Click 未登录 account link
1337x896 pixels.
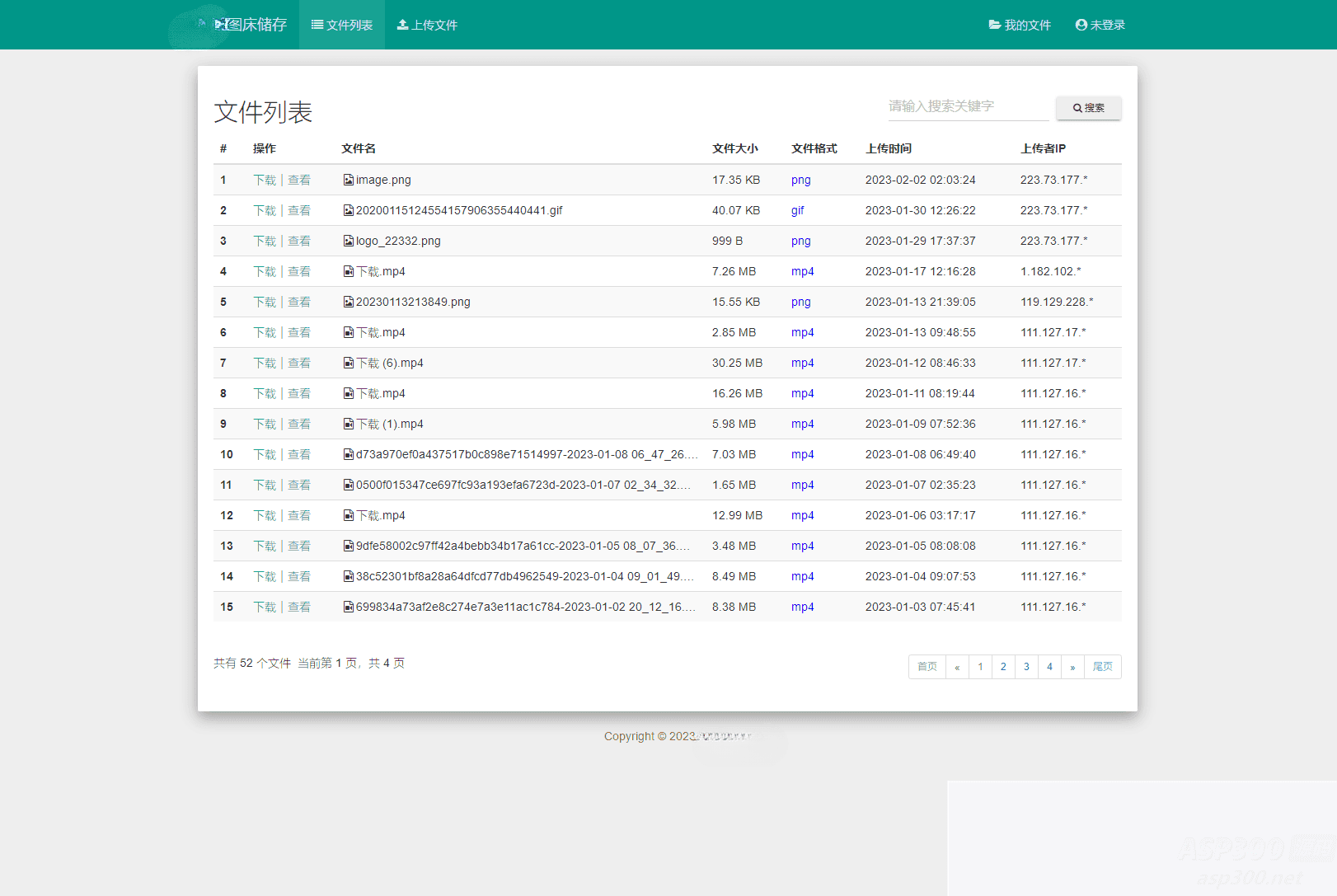[x=1100, y=25]
